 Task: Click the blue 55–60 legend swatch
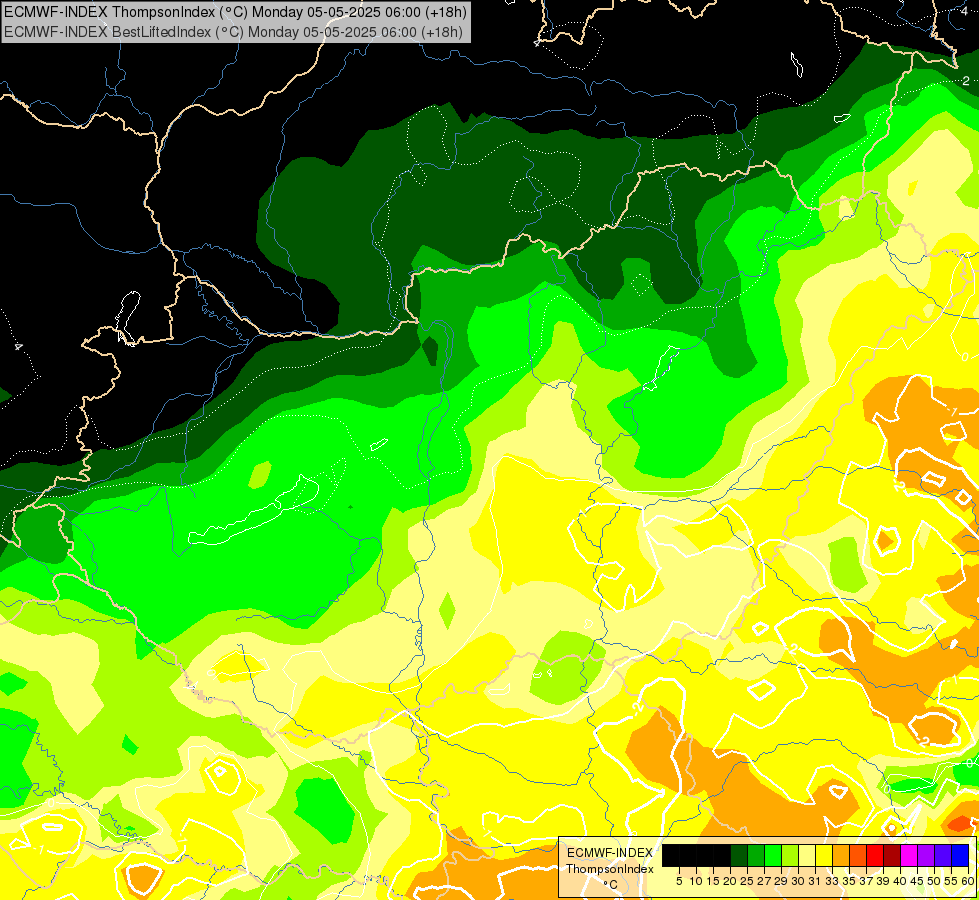coord(960,856)
